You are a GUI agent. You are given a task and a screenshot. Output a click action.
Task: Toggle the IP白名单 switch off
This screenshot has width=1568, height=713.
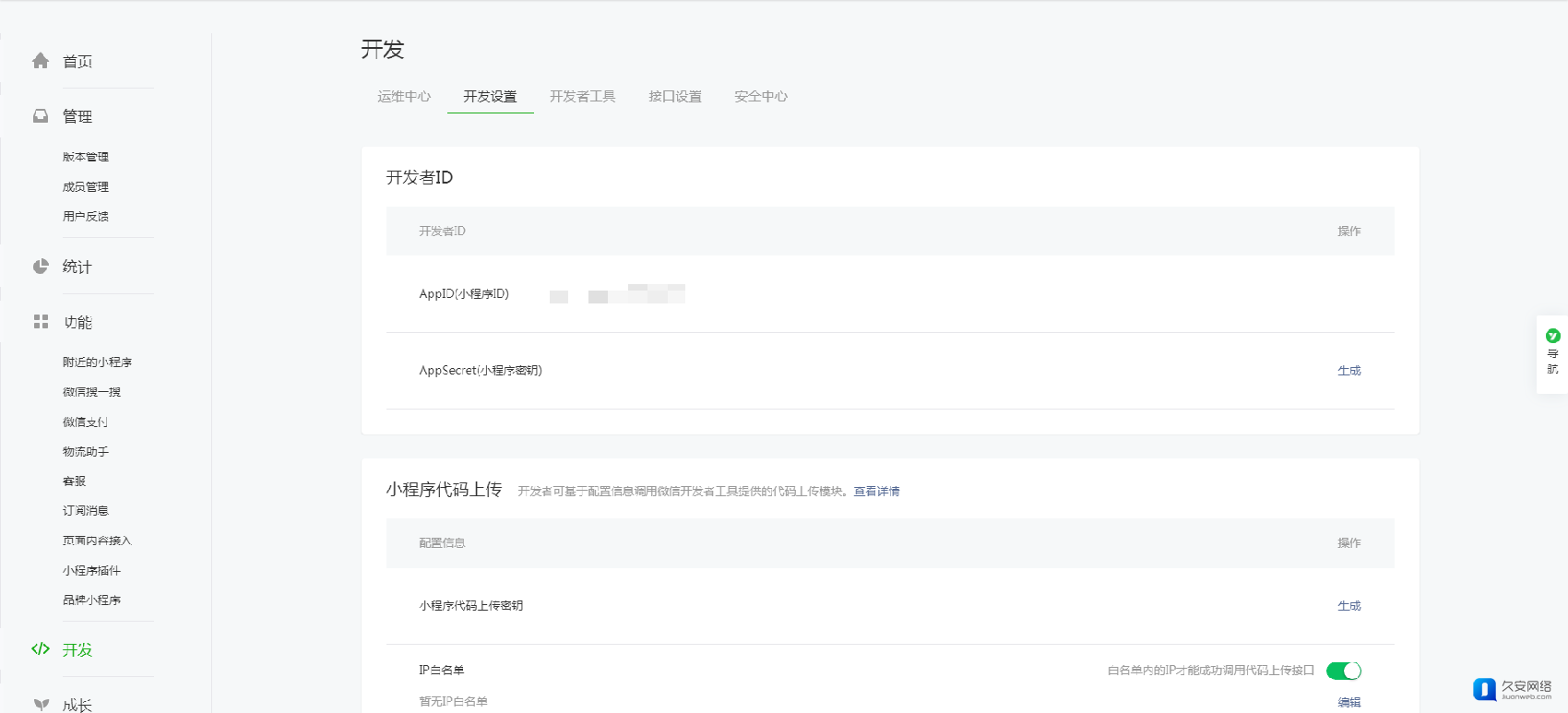[1343, 671]
